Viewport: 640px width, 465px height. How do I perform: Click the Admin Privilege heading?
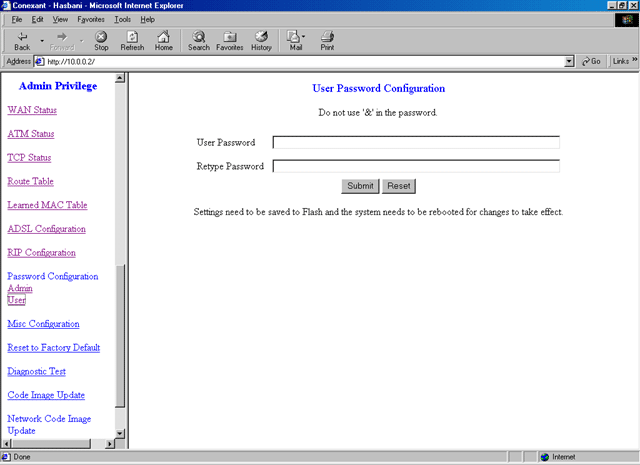[58, 86]
